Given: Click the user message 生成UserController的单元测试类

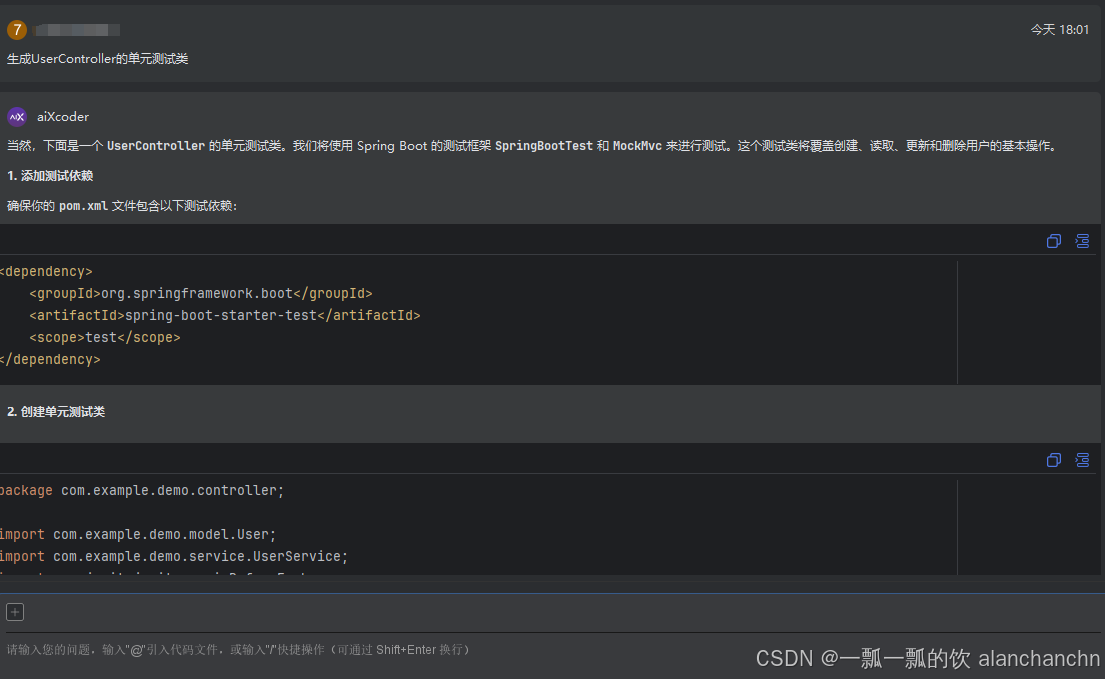Looking at the screenshot, I should click(97, 59).
